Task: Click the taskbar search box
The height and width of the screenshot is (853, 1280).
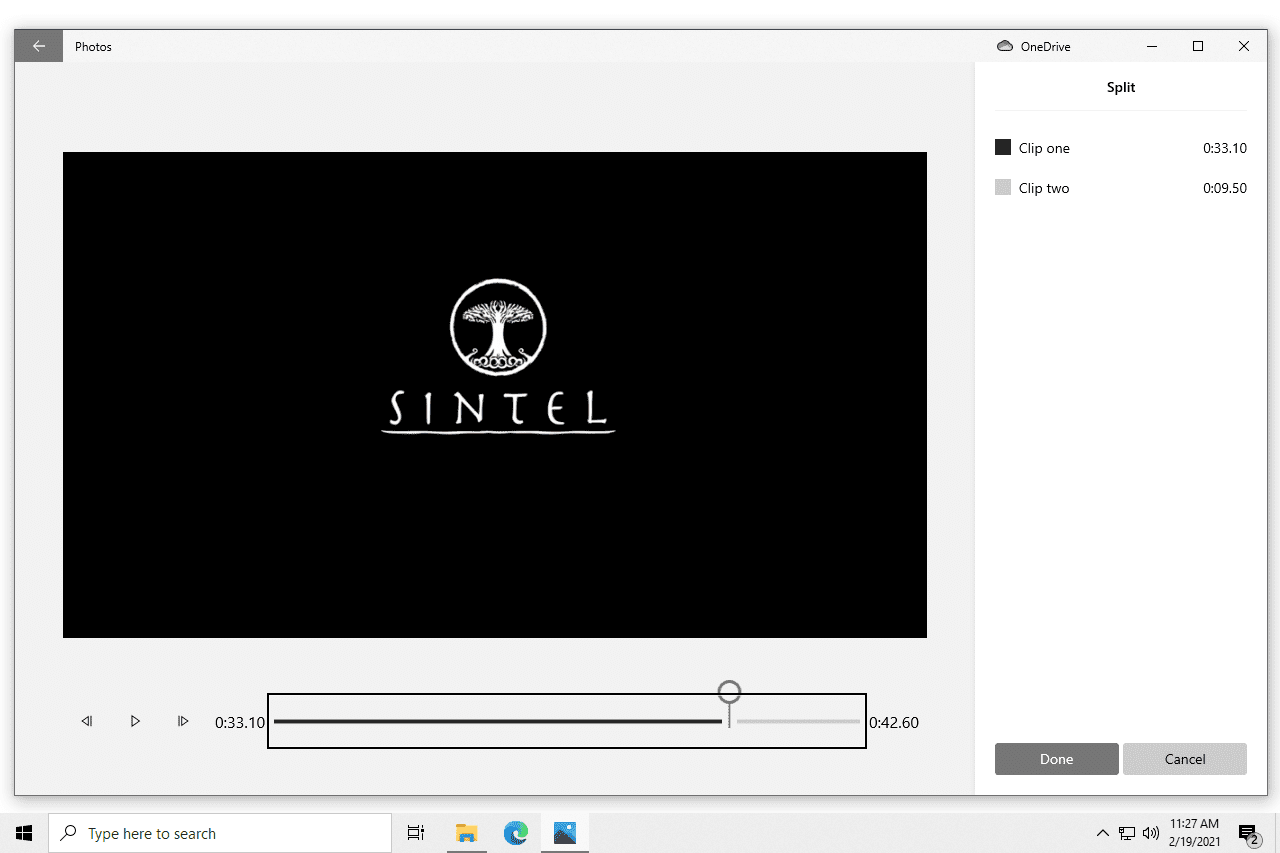Action: (x=220, y=833)
